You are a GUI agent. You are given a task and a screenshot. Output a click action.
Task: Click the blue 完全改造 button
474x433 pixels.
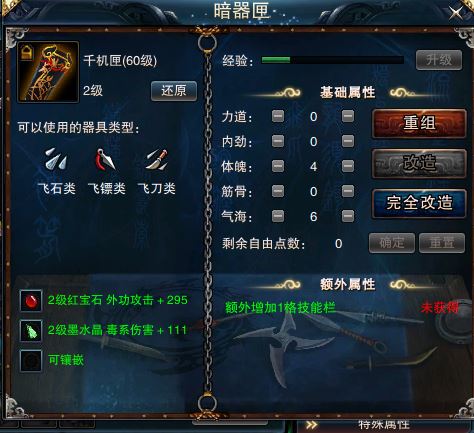point(419,203)
